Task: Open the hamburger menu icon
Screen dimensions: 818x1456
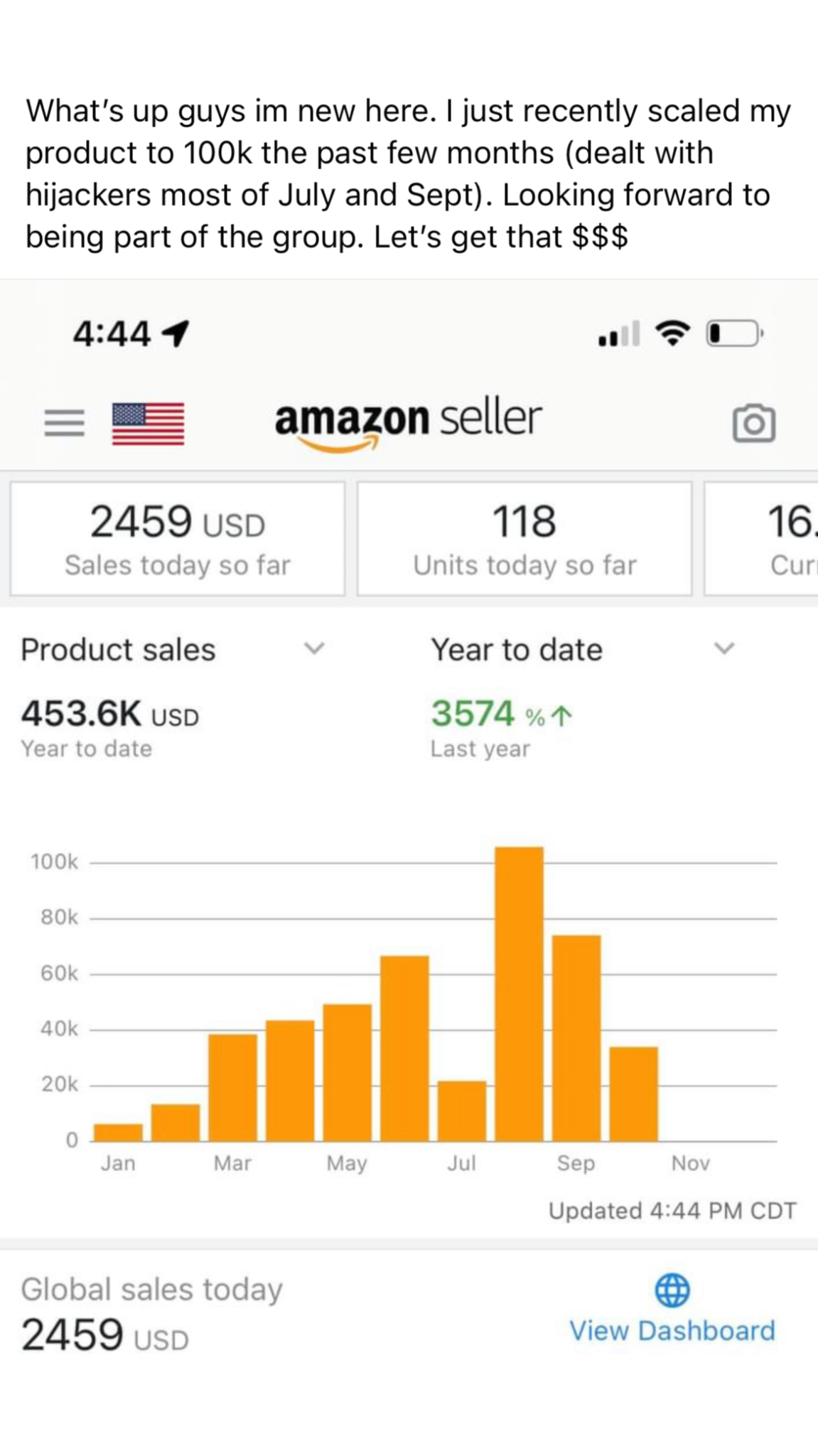Action: click(64, 423)
